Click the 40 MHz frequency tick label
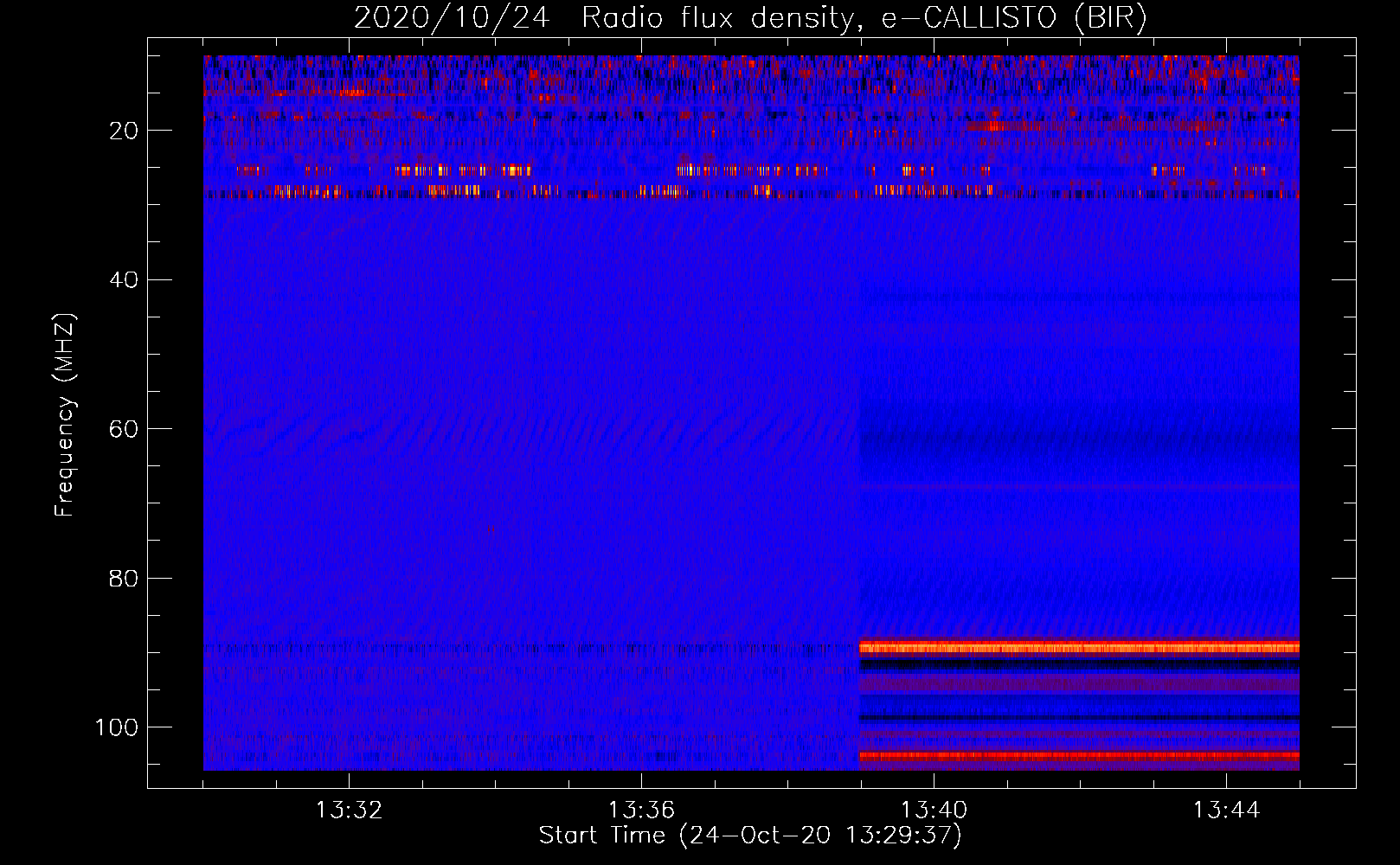 coord(125,280)
